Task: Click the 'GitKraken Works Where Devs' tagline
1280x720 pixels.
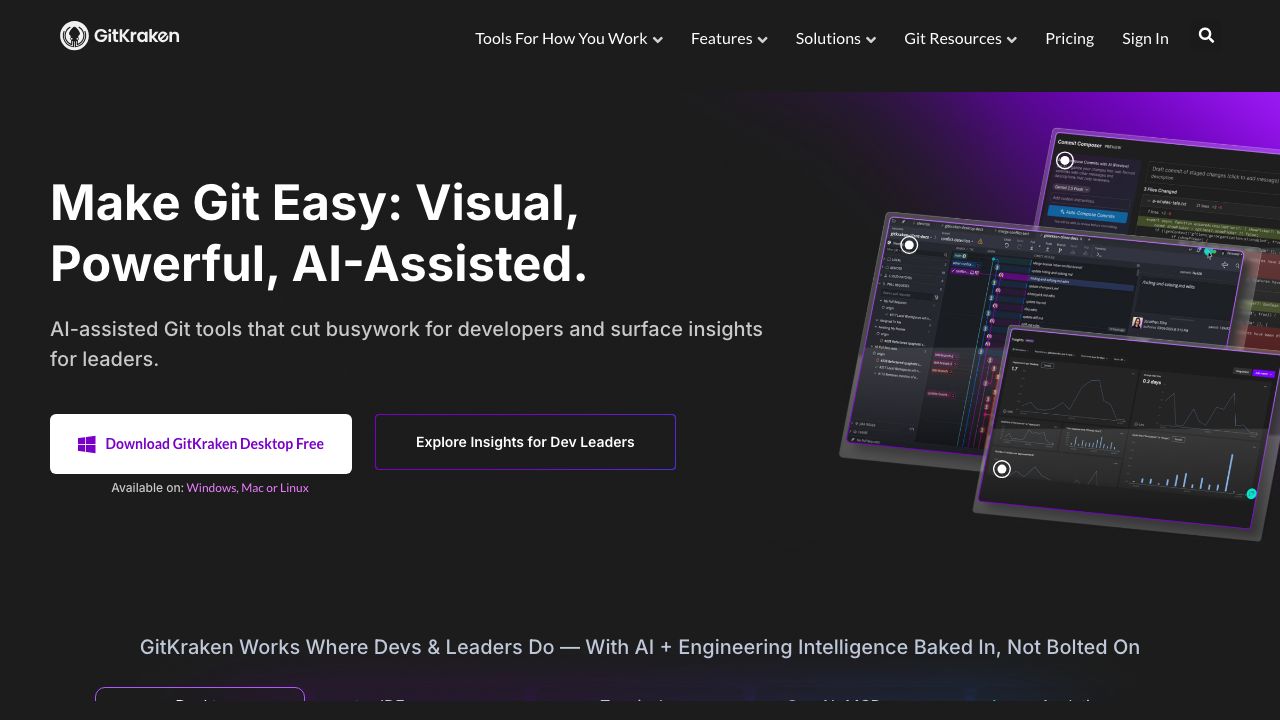Action: click(x=640, y=647)
